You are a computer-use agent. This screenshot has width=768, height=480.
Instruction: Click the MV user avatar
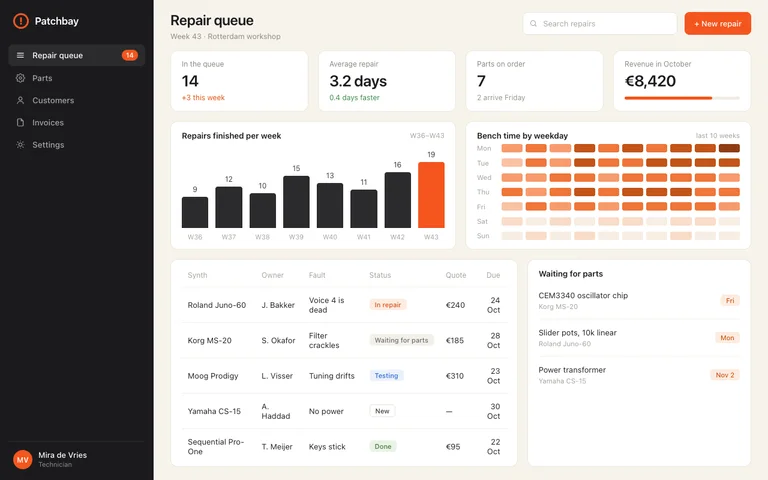(23, 459)
